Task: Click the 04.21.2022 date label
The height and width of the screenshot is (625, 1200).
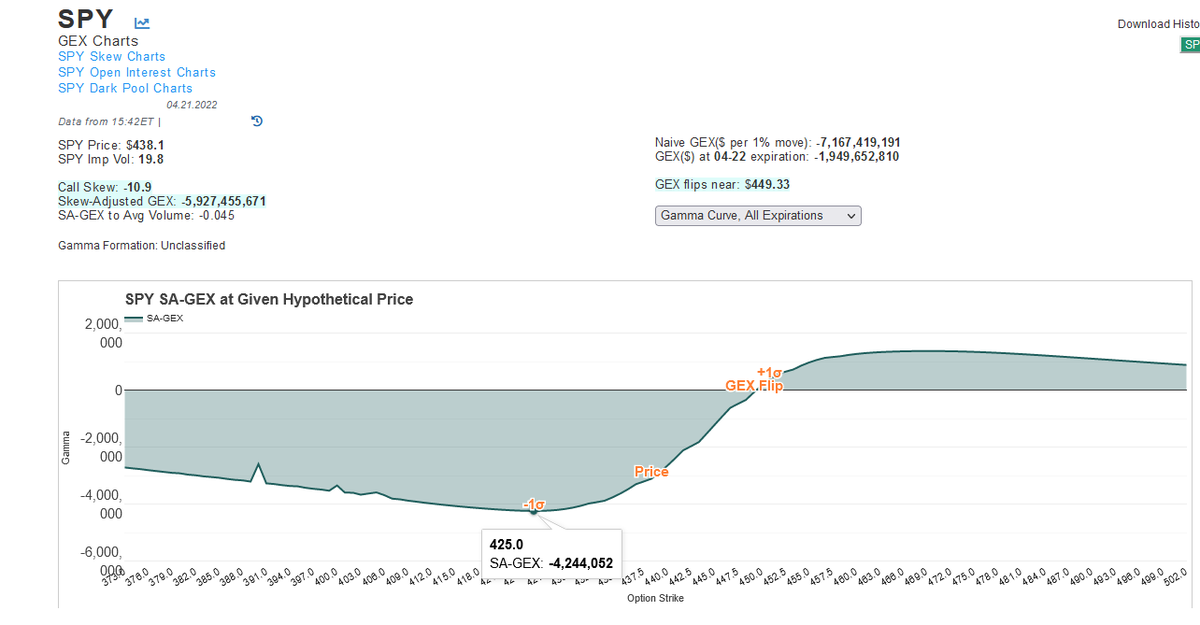Action: click(192, 105)
